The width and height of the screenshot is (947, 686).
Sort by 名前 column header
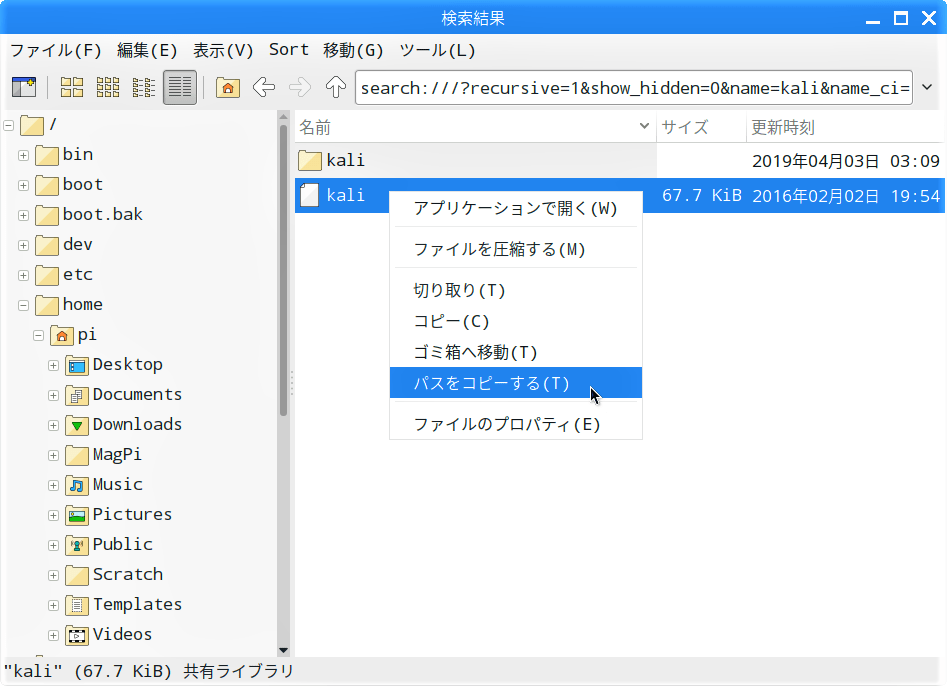pos(475,127)
